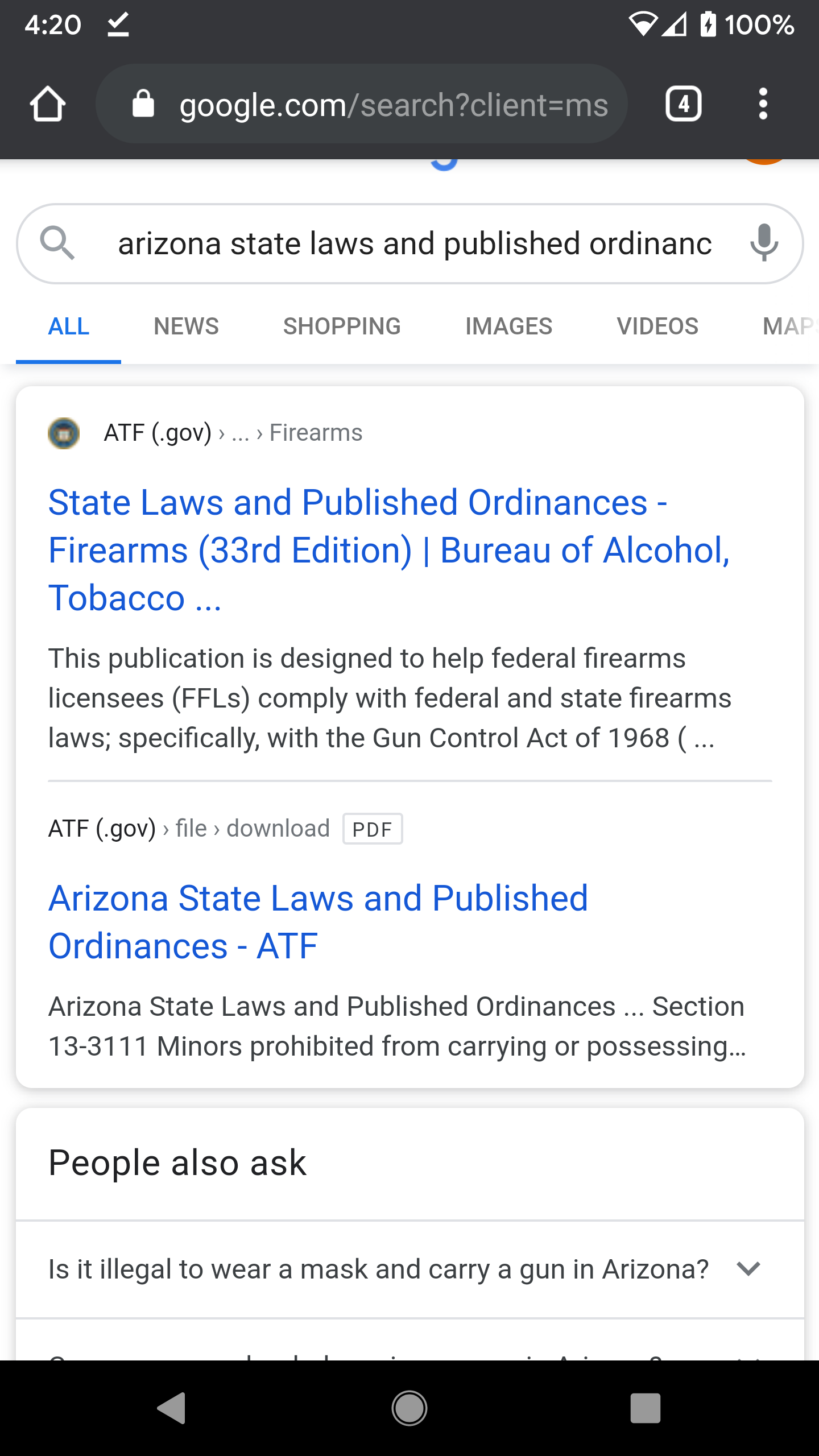Tap the magnifier icon in search box
The image size is (819, 1456).
[x=57, y=243]
